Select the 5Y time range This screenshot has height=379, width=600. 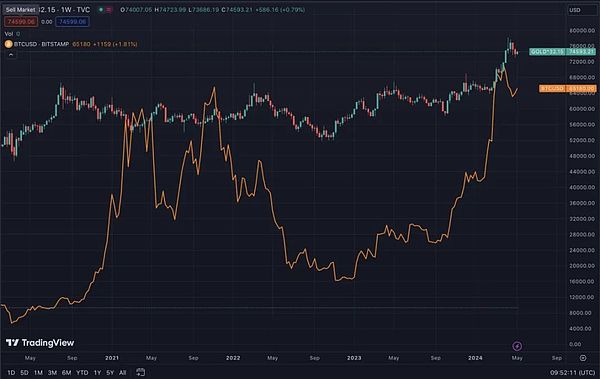coord(110,372)
